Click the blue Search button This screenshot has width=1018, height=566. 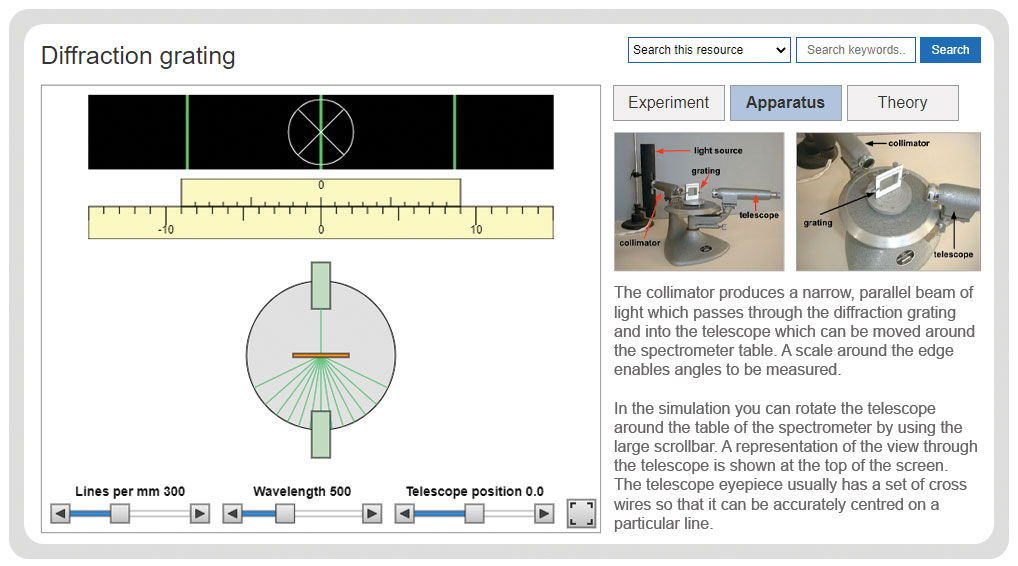click(950, 50)
